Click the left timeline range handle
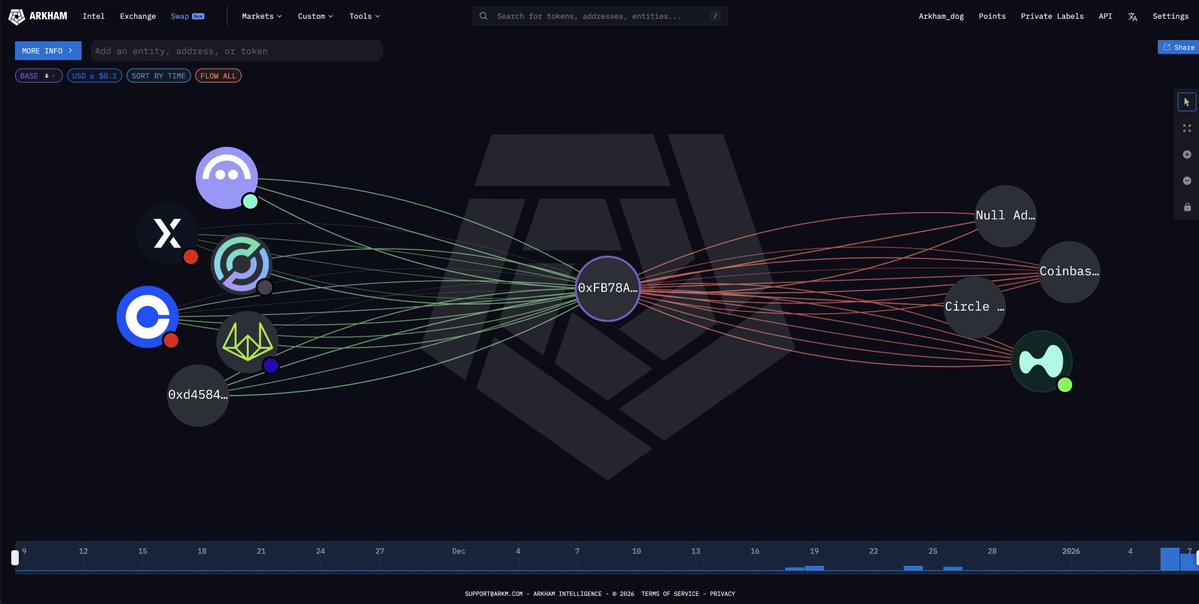1199x604 pixels. tap(15, 558)
